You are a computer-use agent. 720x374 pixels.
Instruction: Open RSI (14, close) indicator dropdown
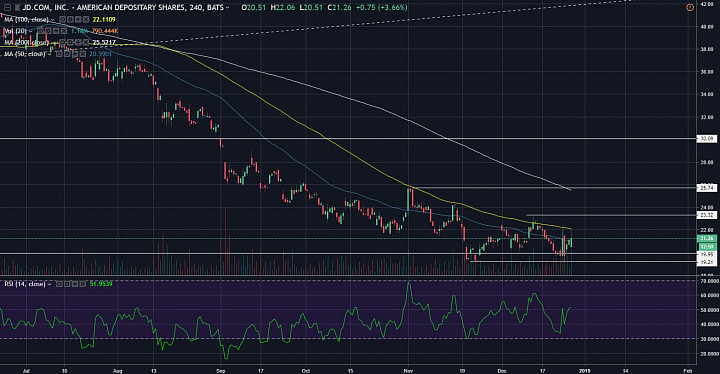click(x=50, y=284)
